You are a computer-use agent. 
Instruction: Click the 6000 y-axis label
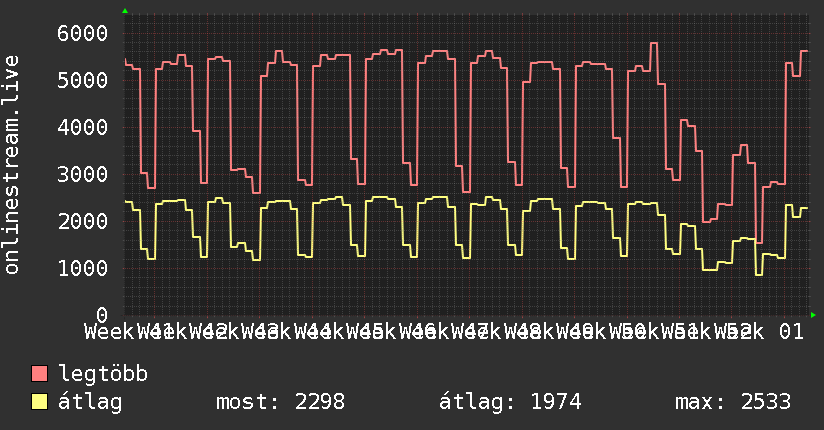83,34
